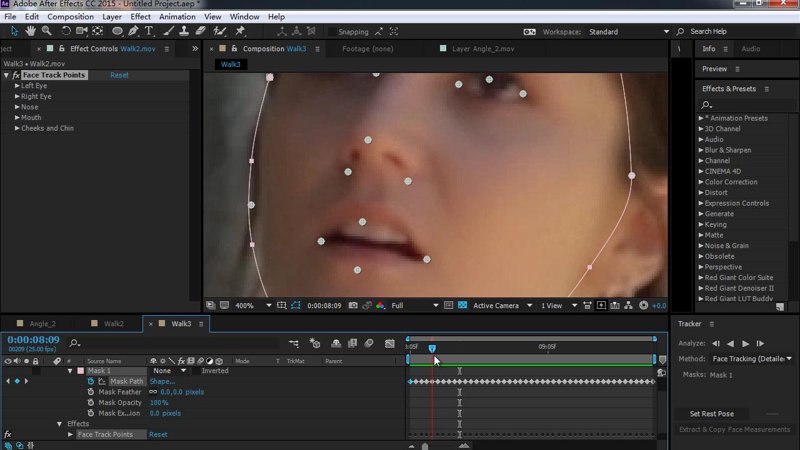800x450 pixels.
Task: Select the Brush tool
Action: click(168, 31)
